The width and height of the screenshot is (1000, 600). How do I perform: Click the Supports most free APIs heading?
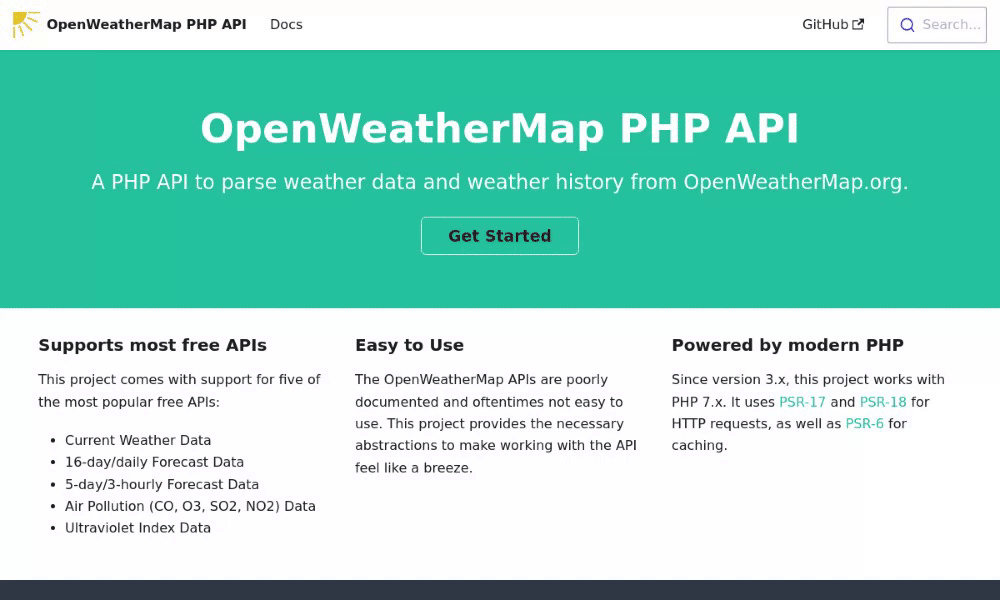click(152, 345)
